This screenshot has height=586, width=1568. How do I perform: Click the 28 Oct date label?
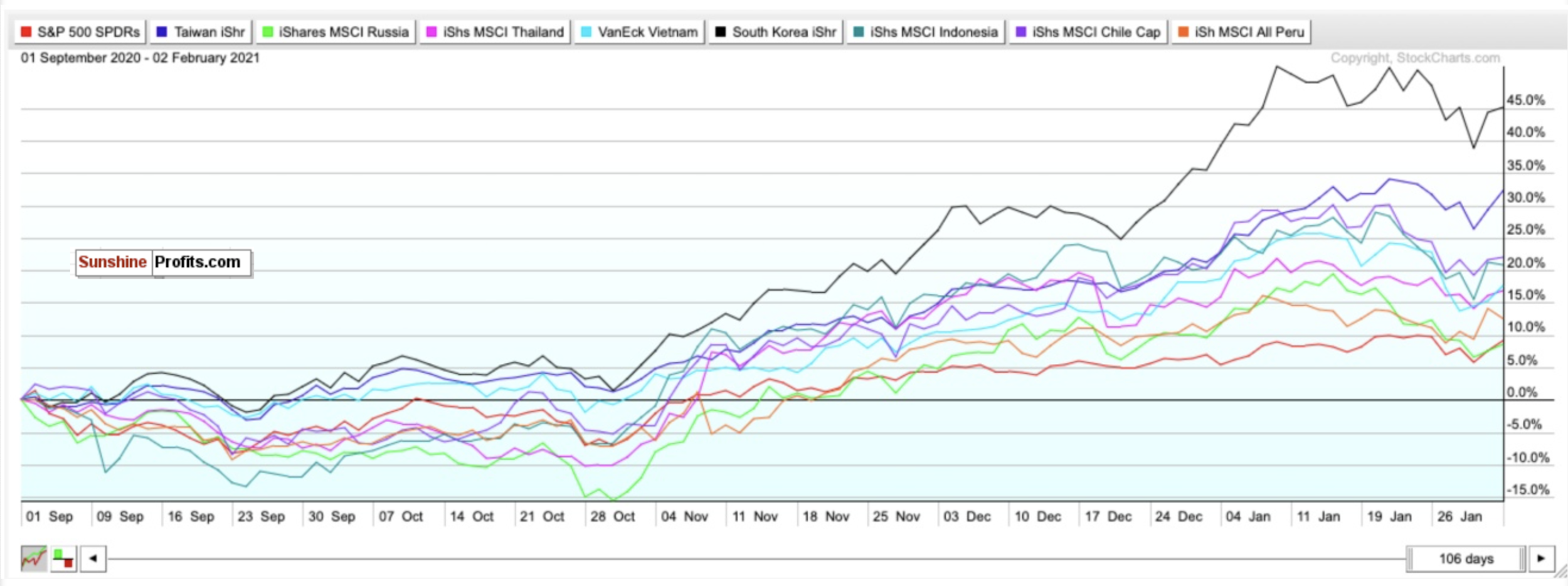pos(612,516)
